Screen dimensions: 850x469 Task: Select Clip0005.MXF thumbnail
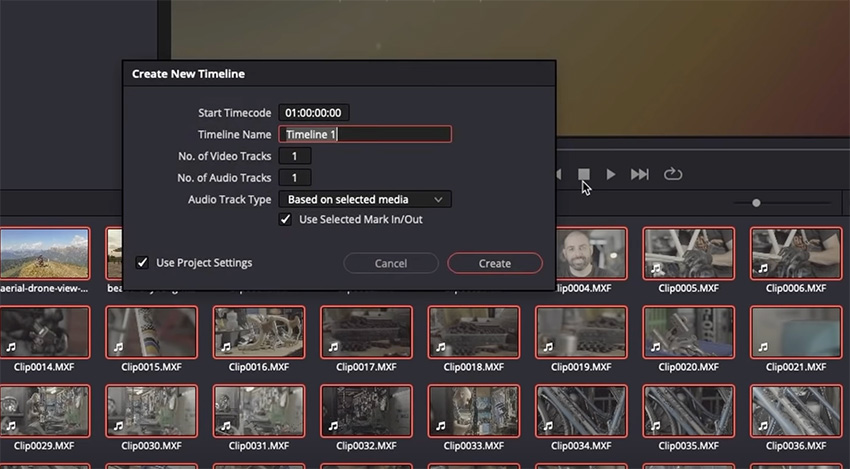[688, 253]
